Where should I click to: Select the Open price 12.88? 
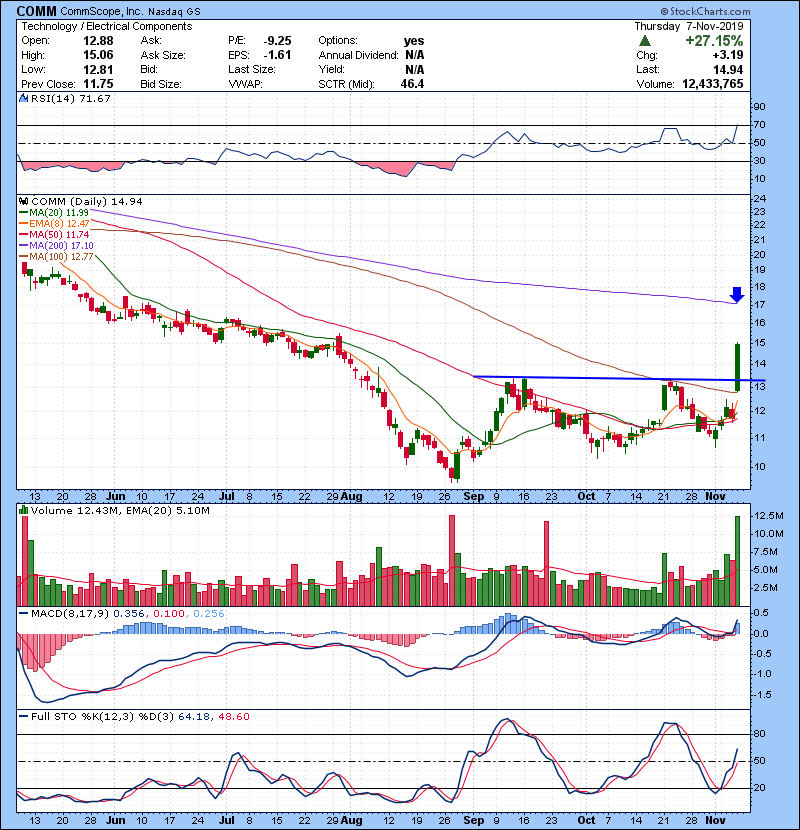98,41
